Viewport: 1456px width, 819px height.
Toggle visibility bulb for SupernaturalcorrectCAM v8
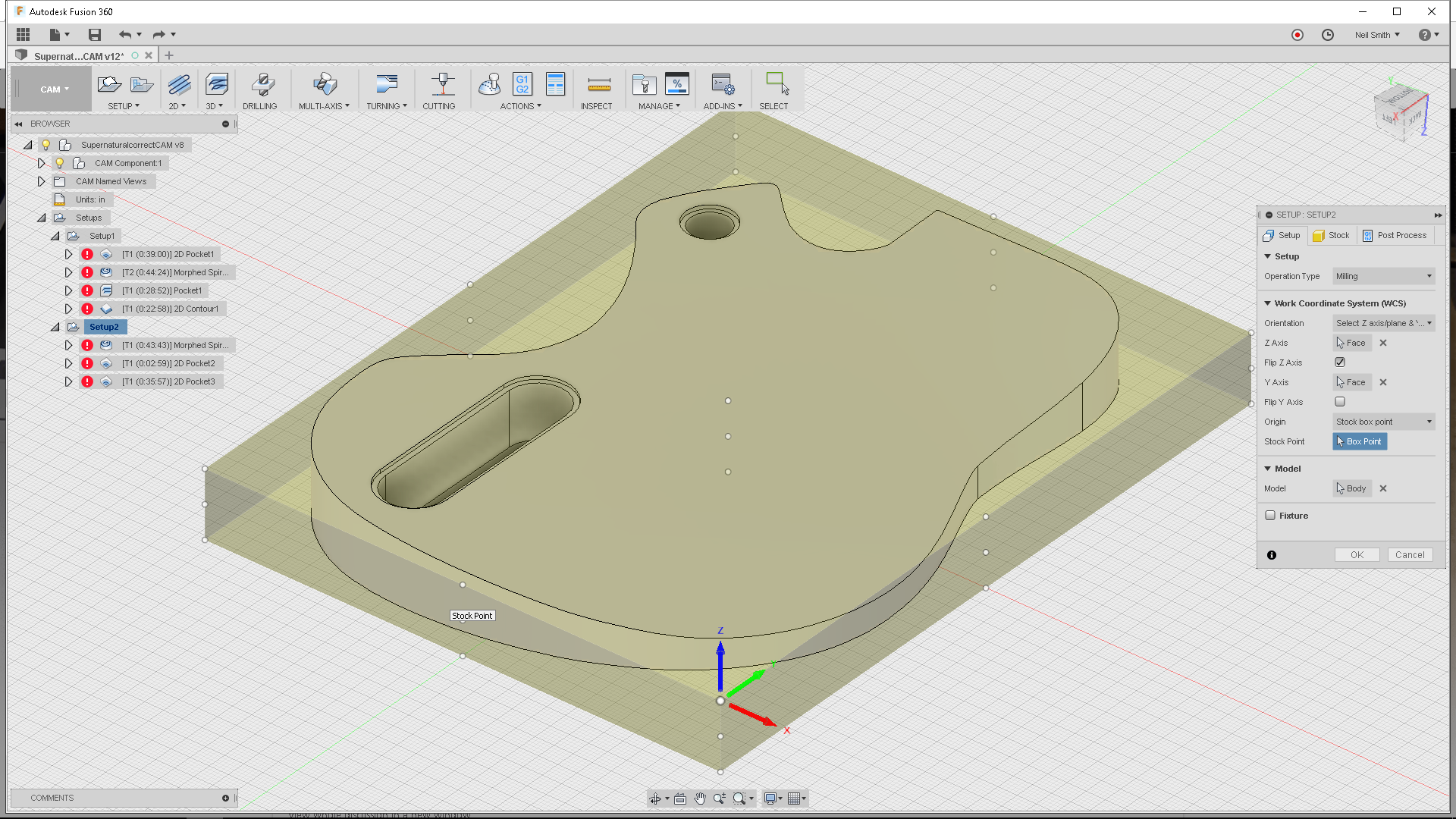(46, 144)
